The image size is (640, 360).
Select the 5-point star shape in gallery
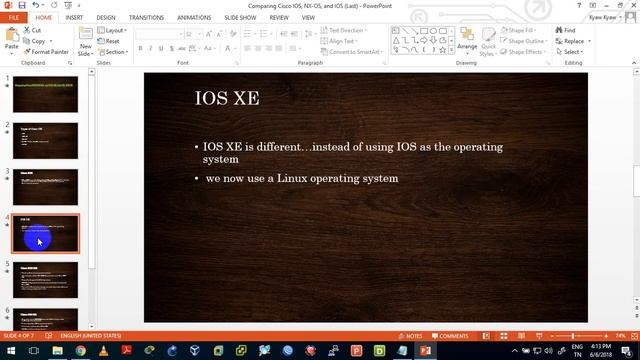442,50
